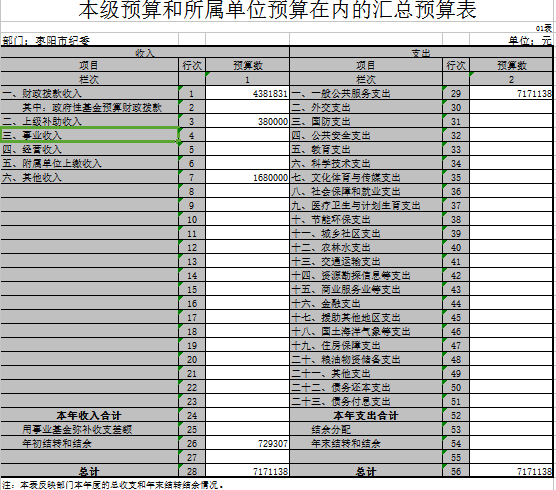Select the 本年收入合计 label cell

tap(89, 415)
